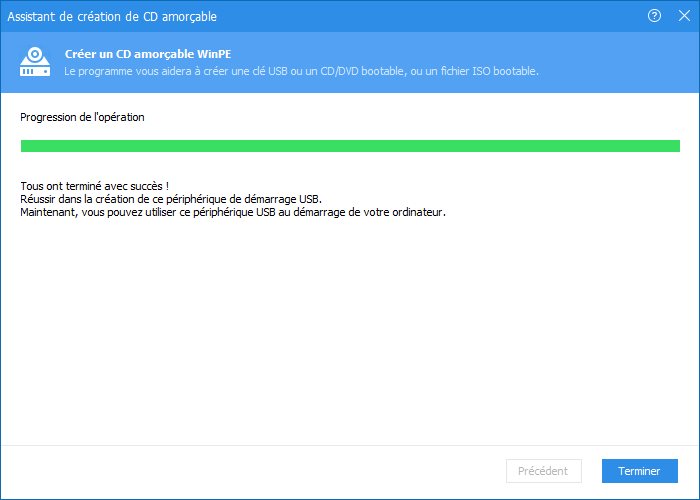Screen dimensions: 700x500
Task: Click the 'Assistant de création de CD amorçable' title
Action: [x=112, y=17]
